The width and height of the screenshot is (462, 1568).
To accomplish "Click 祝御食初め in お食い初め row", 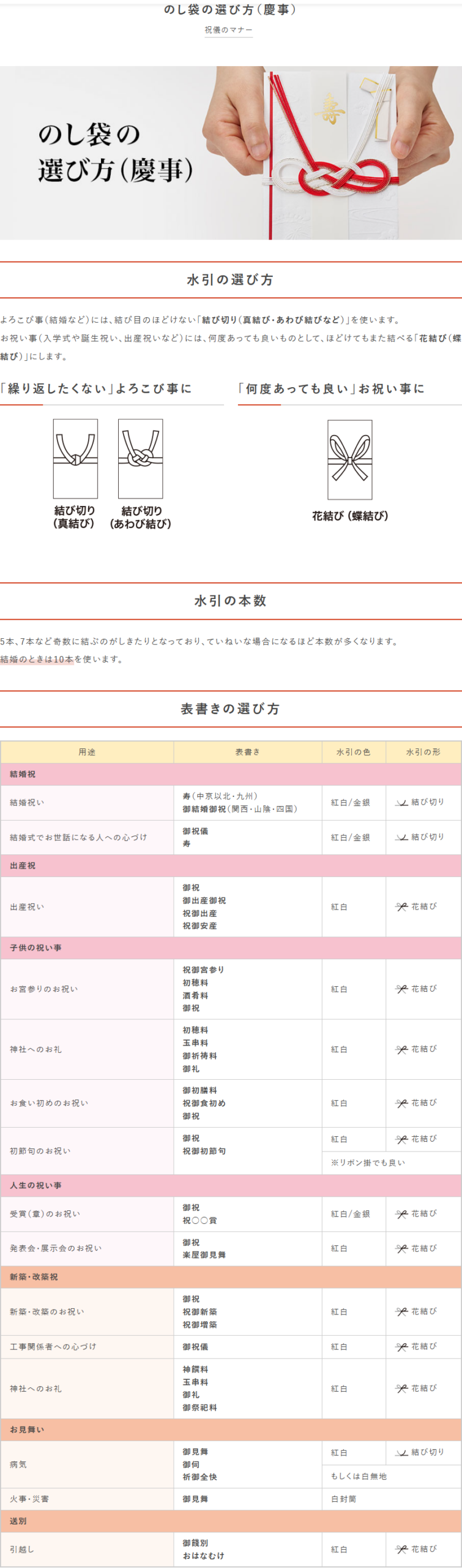I will point(204,1103).
